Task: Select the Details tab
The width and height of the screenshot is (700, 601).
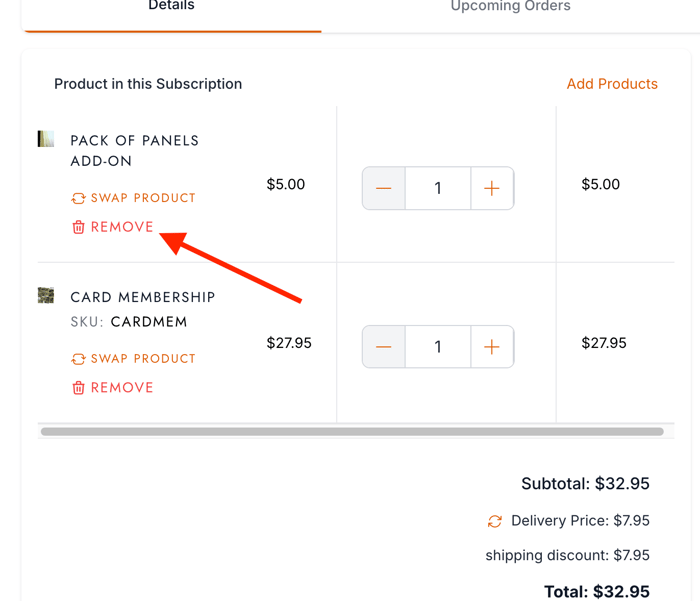Action: (x=171, y=7)
